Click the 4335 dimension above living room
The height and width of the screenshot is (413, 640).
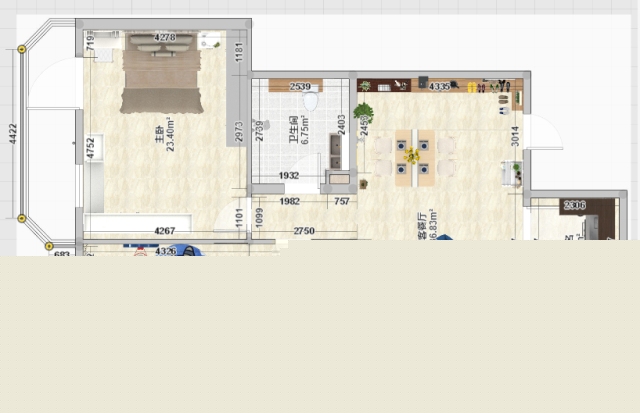coord(439,87)
